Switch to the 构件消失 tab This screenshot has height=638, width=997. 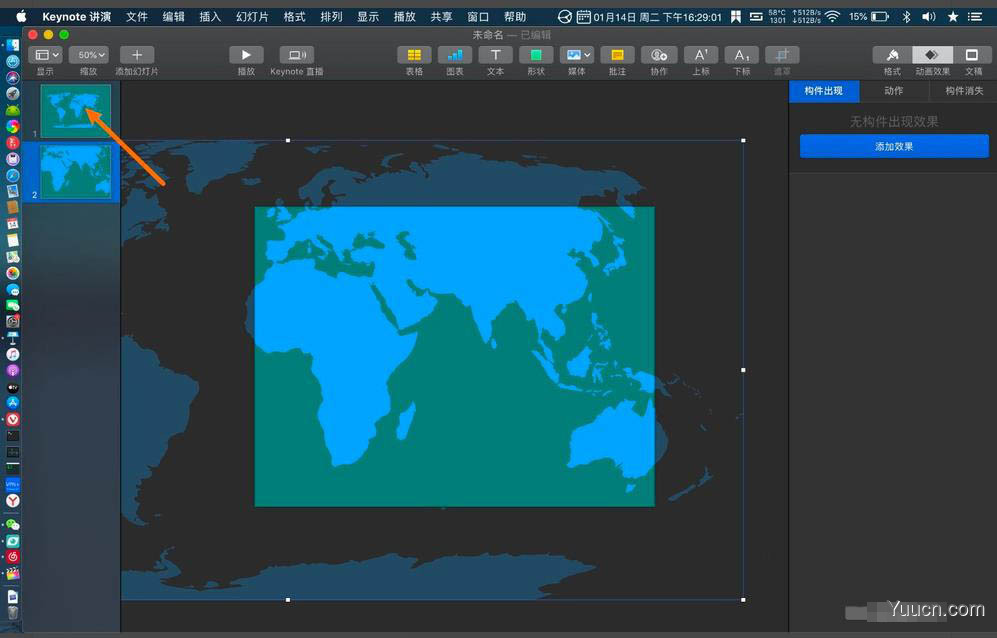click(963, 91)
